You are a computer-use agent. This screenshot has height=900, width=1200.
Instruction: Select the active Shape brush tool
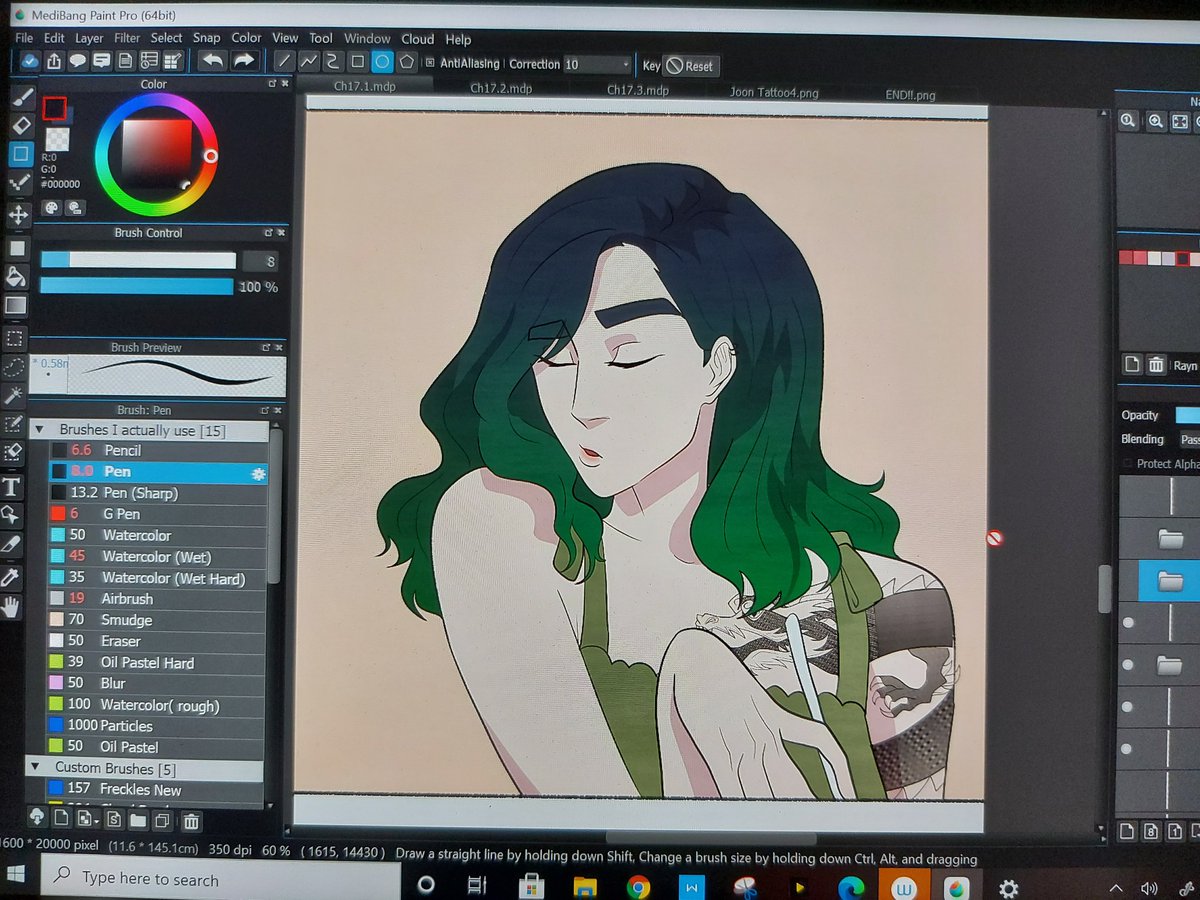(20, 154)
